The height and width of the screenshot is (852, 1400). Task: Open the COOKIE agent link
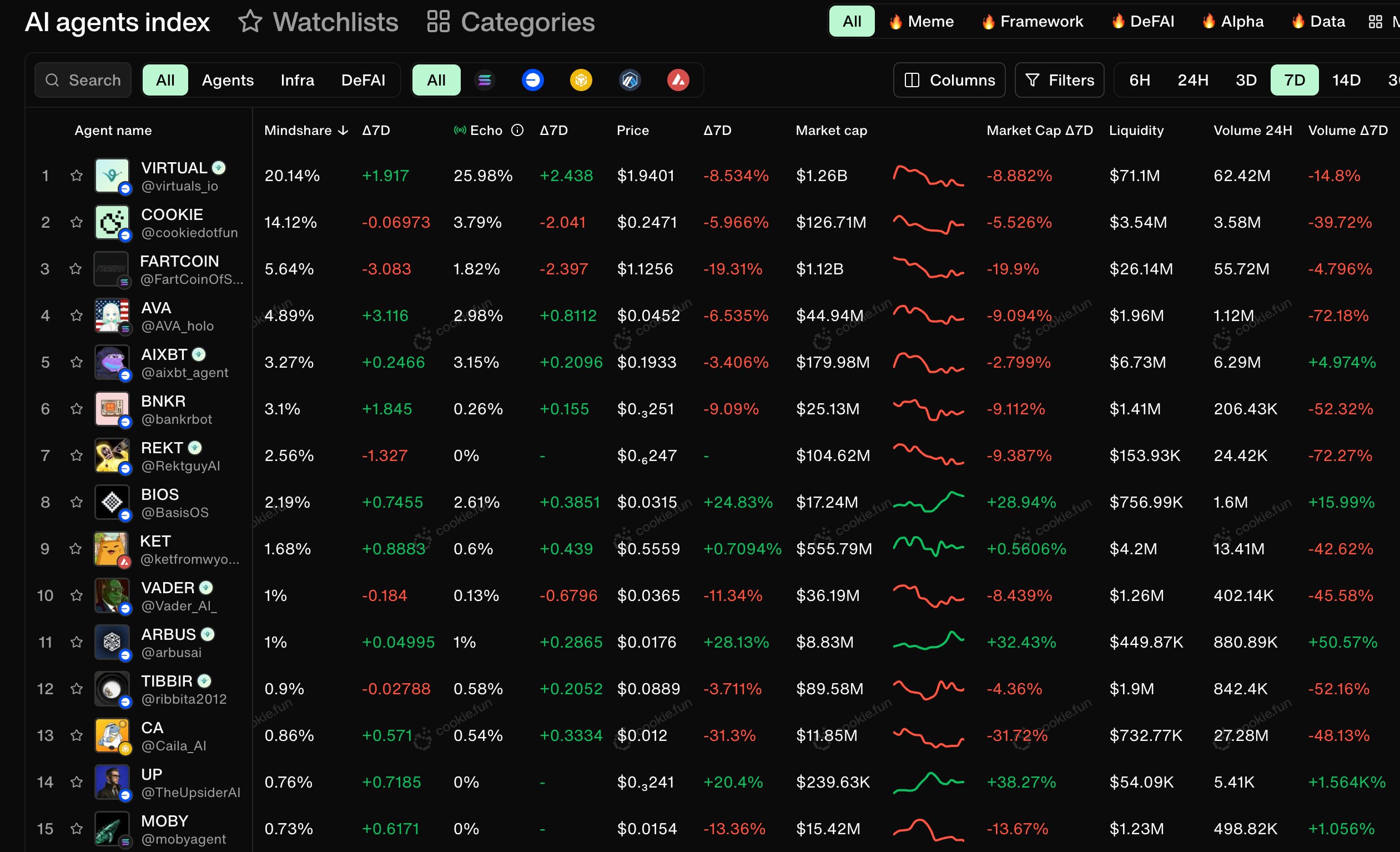172,215
